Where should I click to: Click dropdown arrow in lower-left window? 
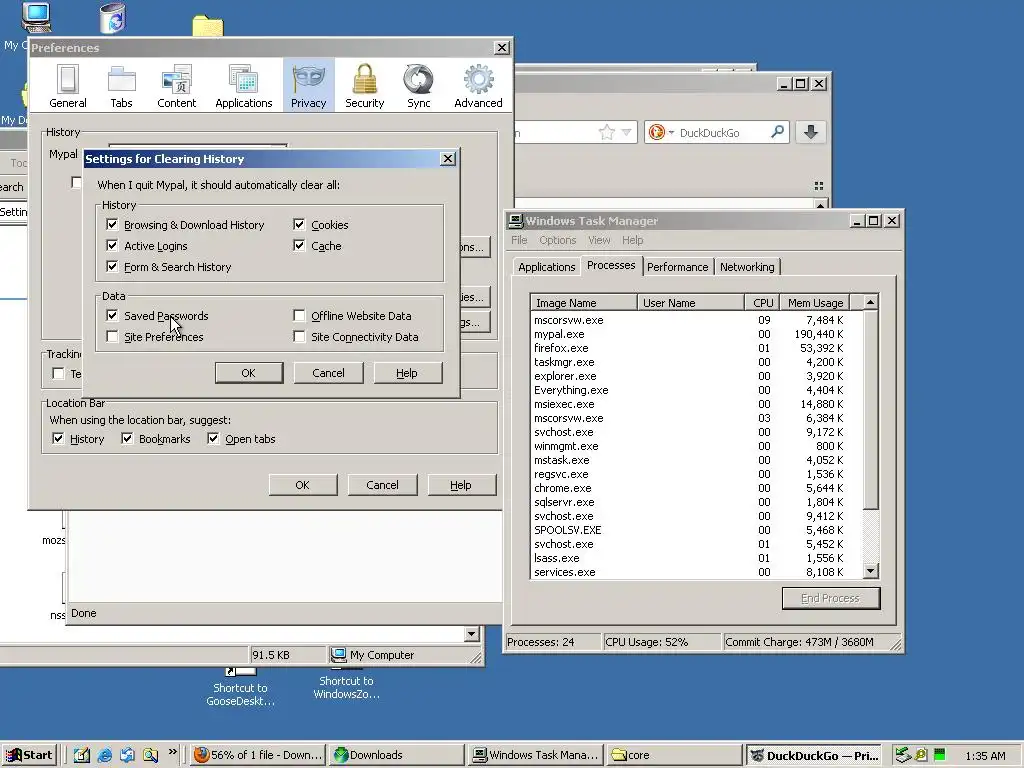point(472,633)
